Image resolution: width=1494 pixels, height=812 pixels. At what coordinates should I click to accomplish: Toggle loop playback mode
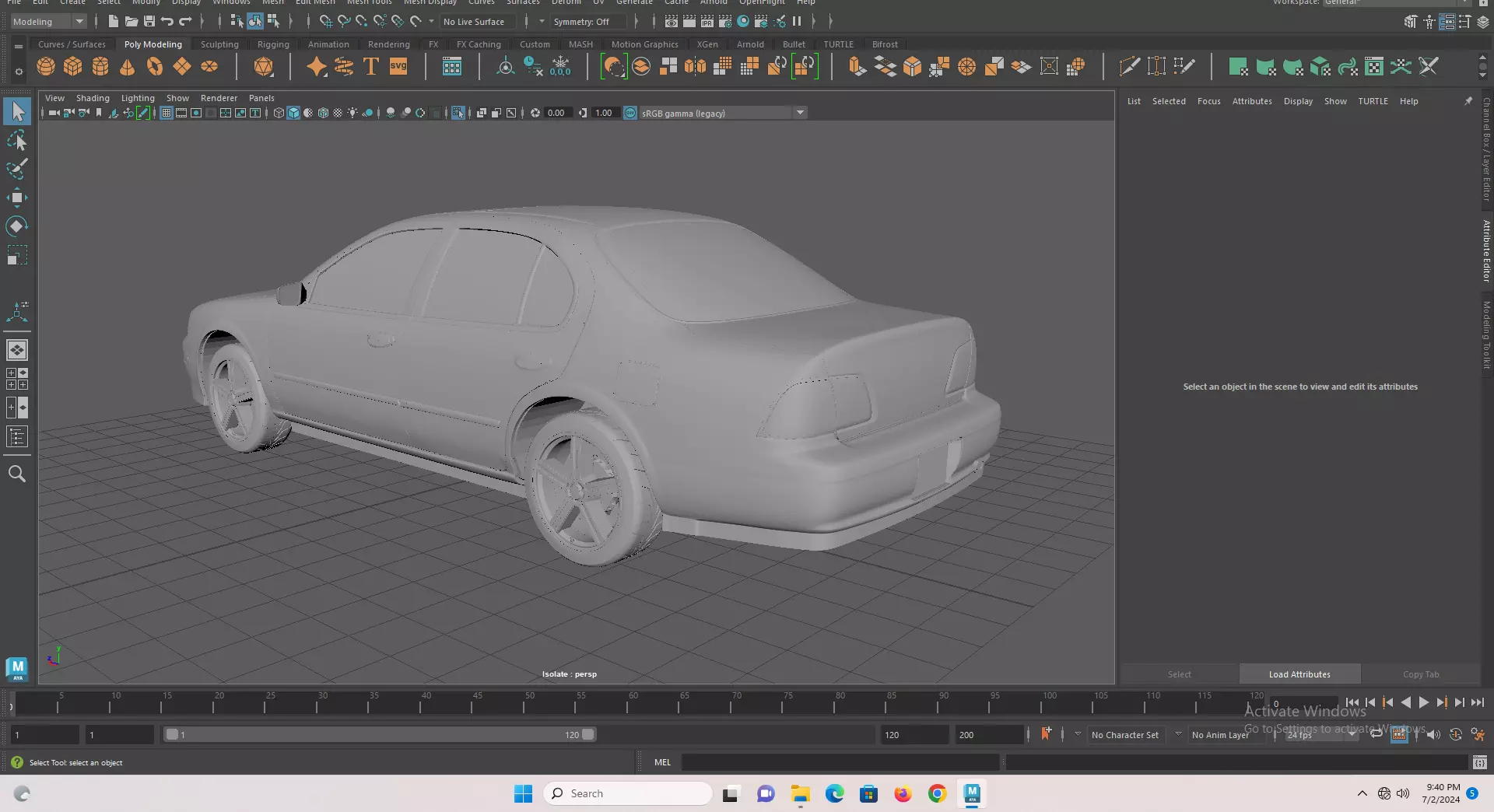point(1377,734)
